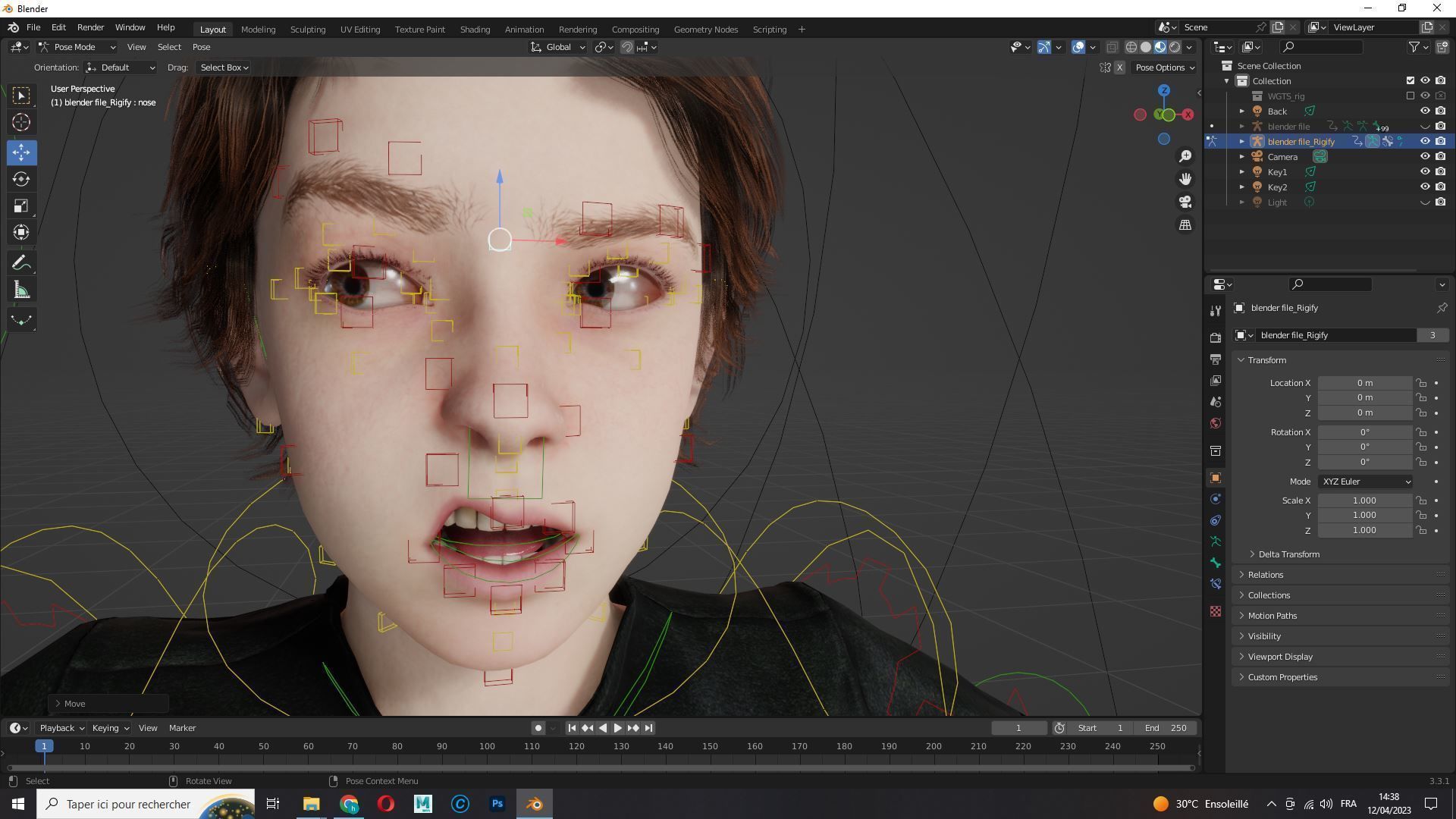Open the Pose Options panel
This screenshot has width=1456, height=819.
(x=1164, y=67)
